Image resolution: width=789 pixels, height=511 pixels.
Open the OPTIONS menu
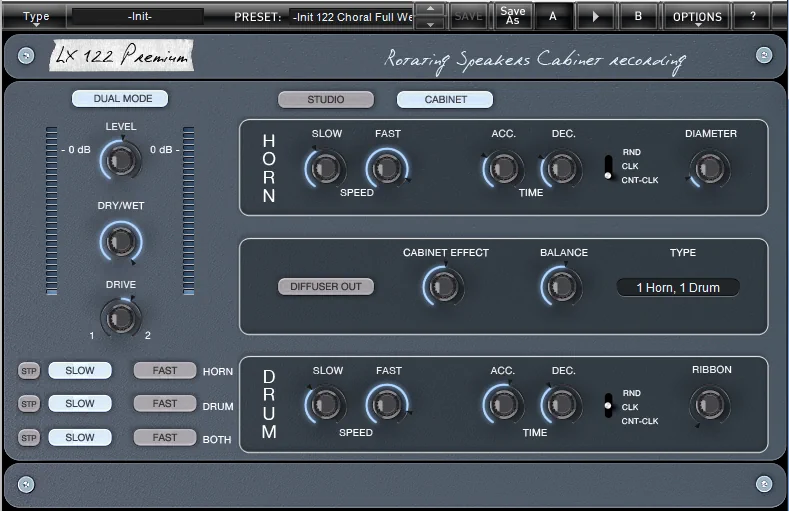click(x=697, y=17)
